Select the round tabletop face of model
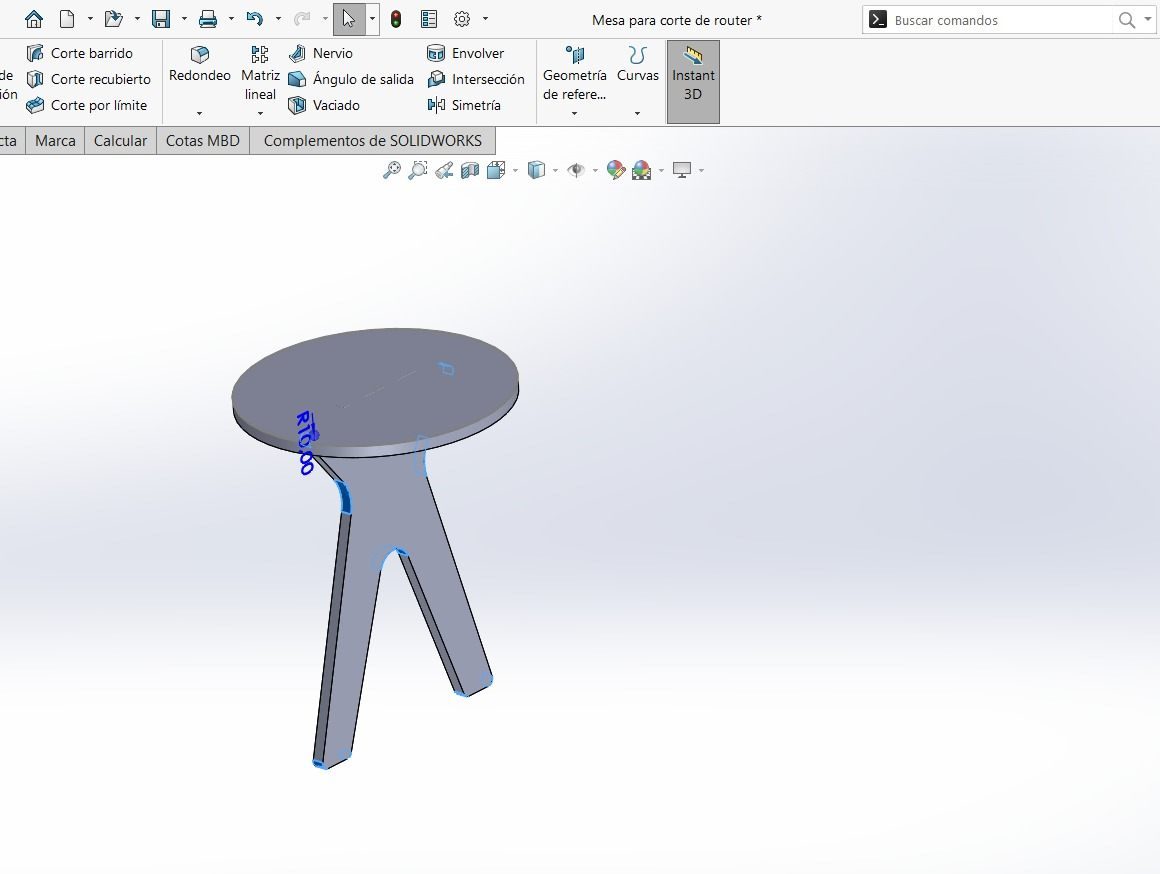 tap(375, 387)
